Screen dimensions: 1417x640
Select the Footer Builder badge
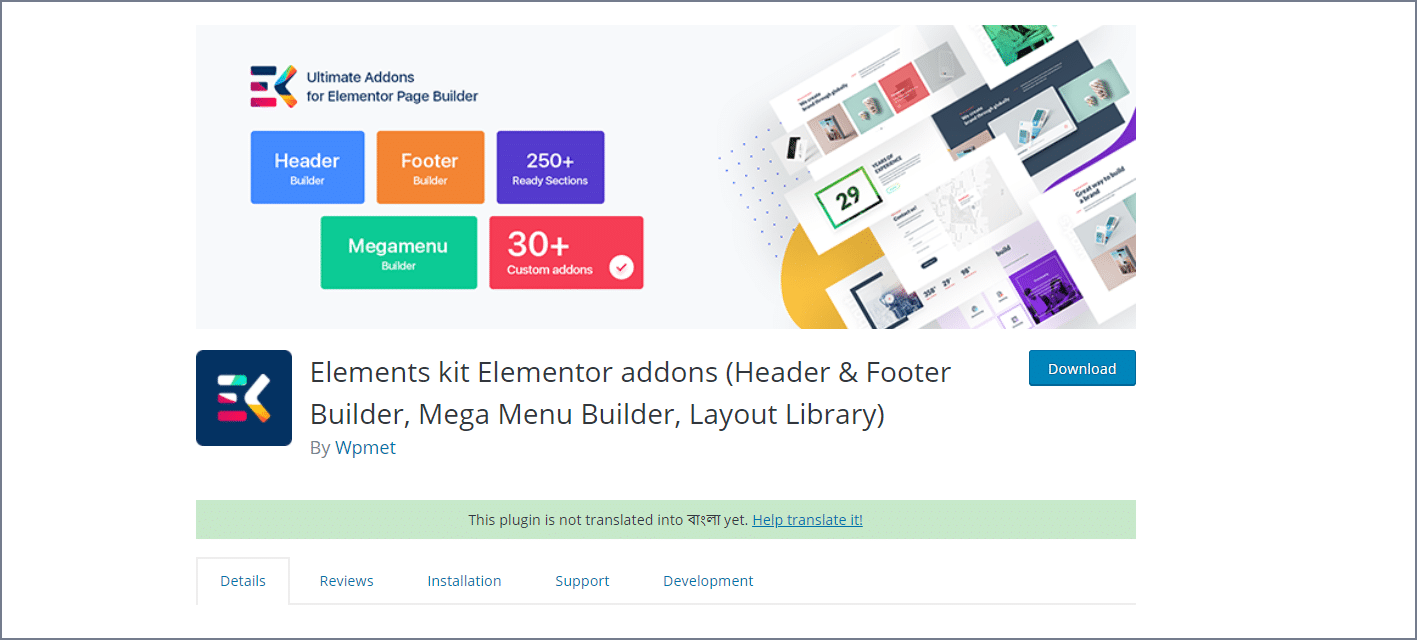coord(430,167)
